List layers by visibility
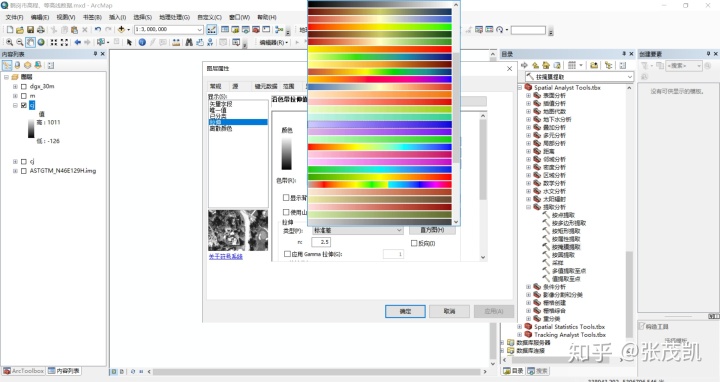This screenshot has width=720, height=382. [x=28, y=65]
